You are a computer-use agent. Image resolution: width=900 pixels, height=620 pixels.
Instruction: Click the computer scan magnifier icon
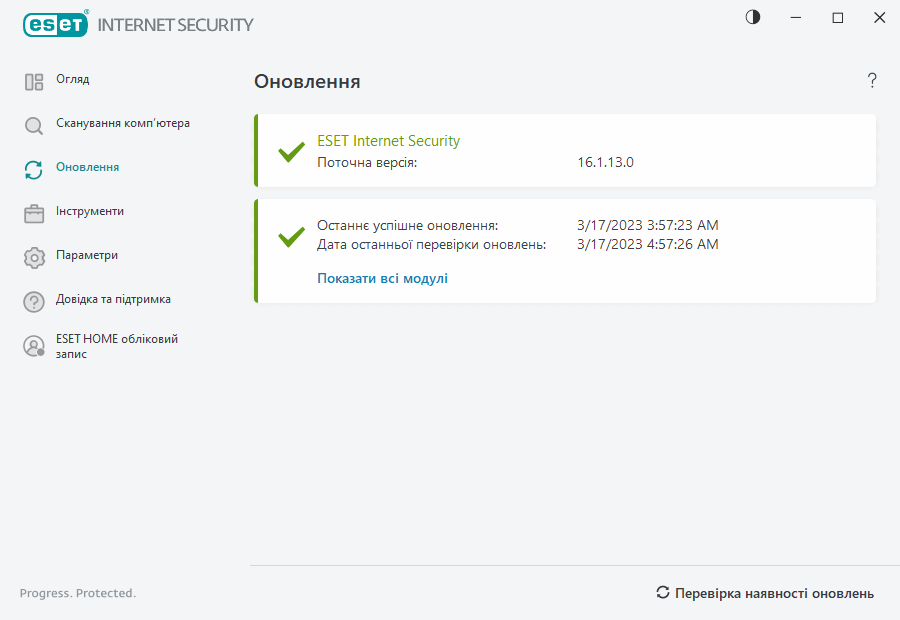(x=34, y=126)
